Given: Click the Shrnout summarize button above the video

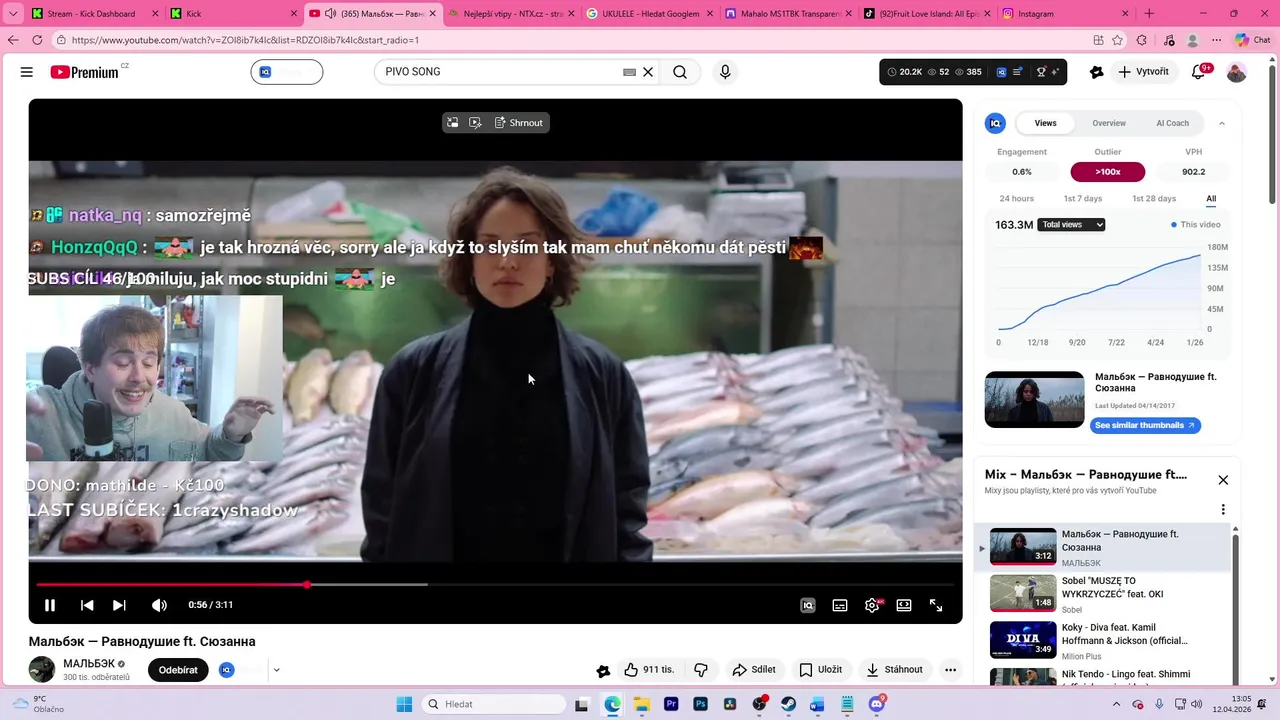Looking at the screenshot, I should pos(519,123).
